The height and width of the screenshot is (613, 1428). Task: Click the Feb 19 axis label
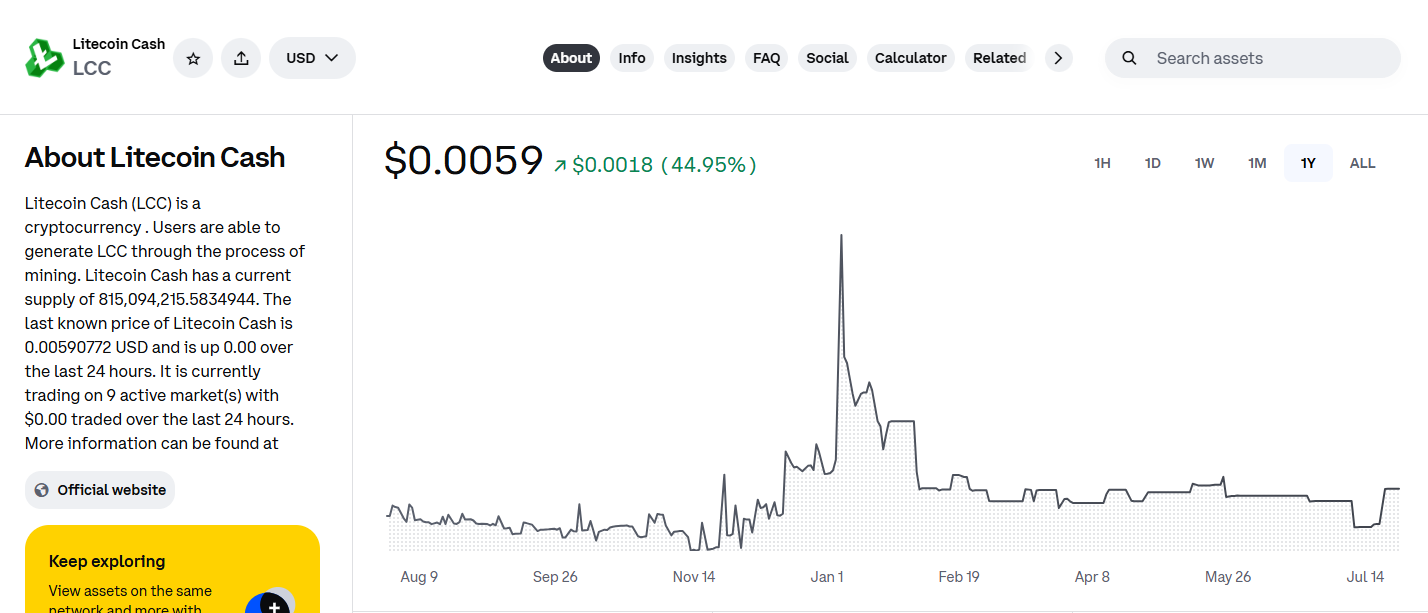(x=959, y=577)
